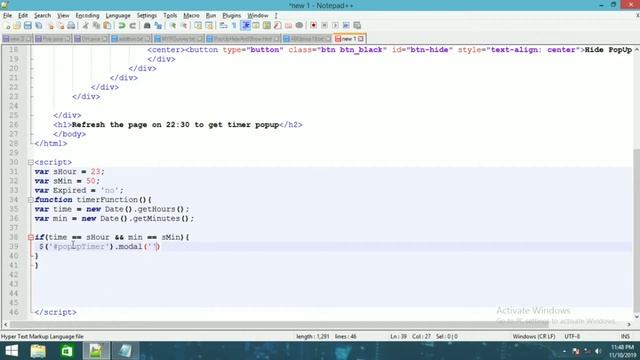Open the Settings menu

pos(147,16)
